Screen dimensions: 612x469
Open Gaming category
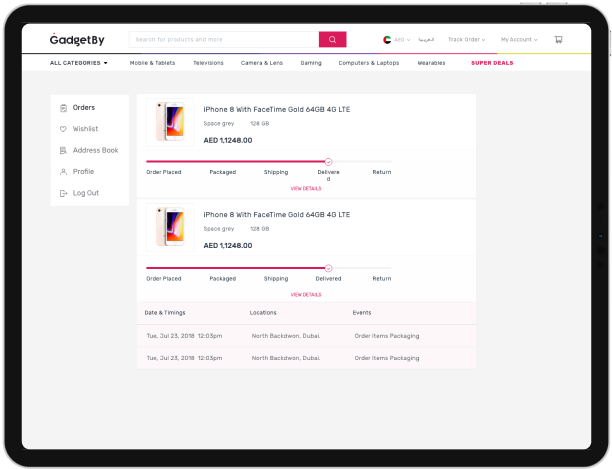tap(311, 63)
